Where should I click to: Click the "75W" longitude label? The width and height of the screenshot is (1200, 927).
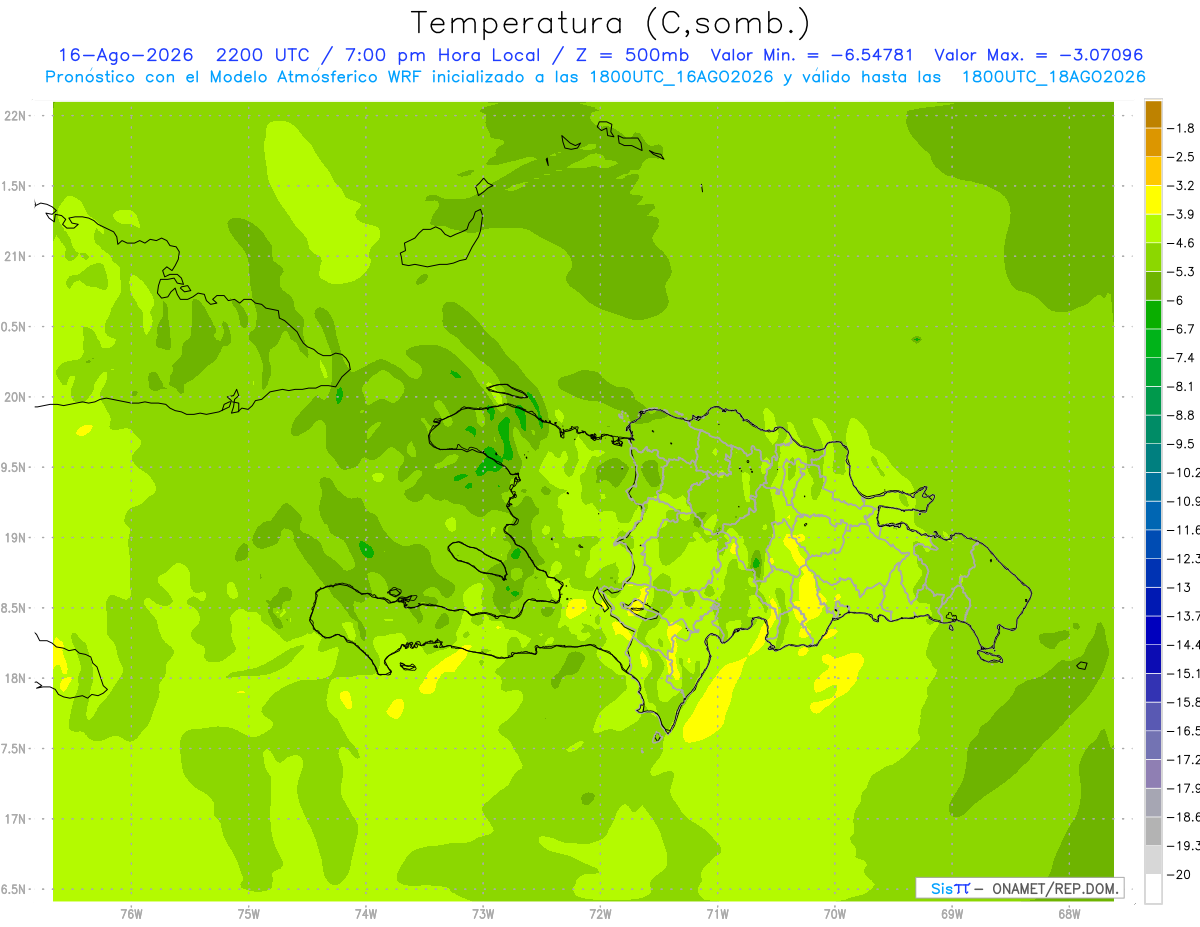click(x=248, y=914)
